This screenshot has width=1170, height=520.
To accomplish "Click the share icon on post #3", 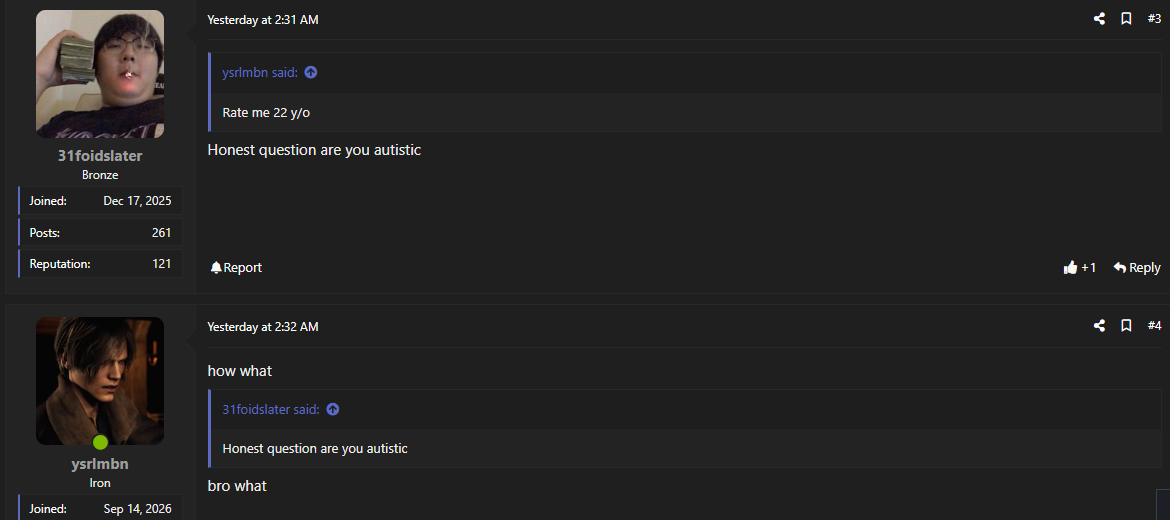I will tap(1099, 19).
